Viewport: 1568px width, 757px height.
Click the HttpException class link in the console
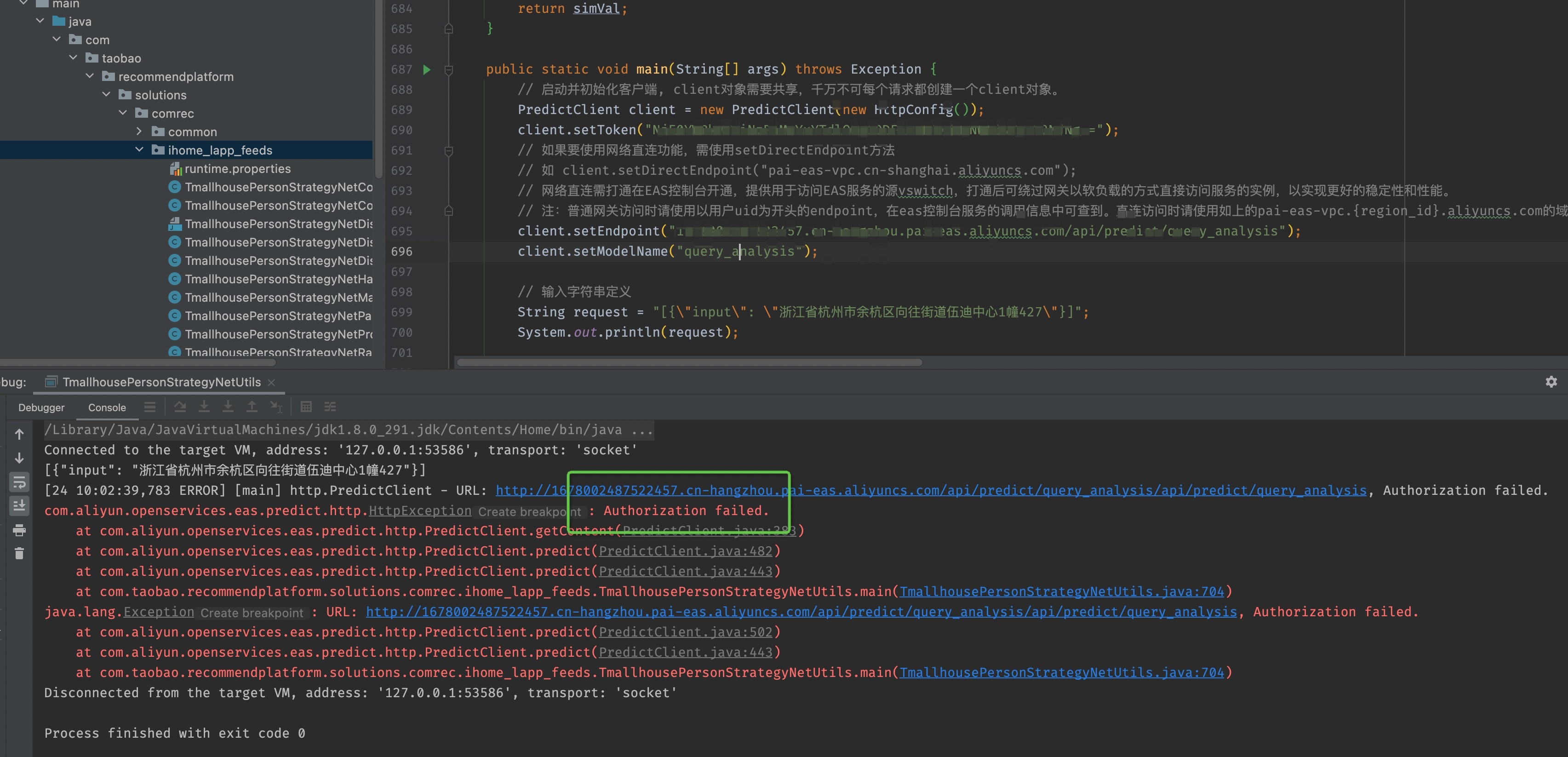click(x=420, y=510)
